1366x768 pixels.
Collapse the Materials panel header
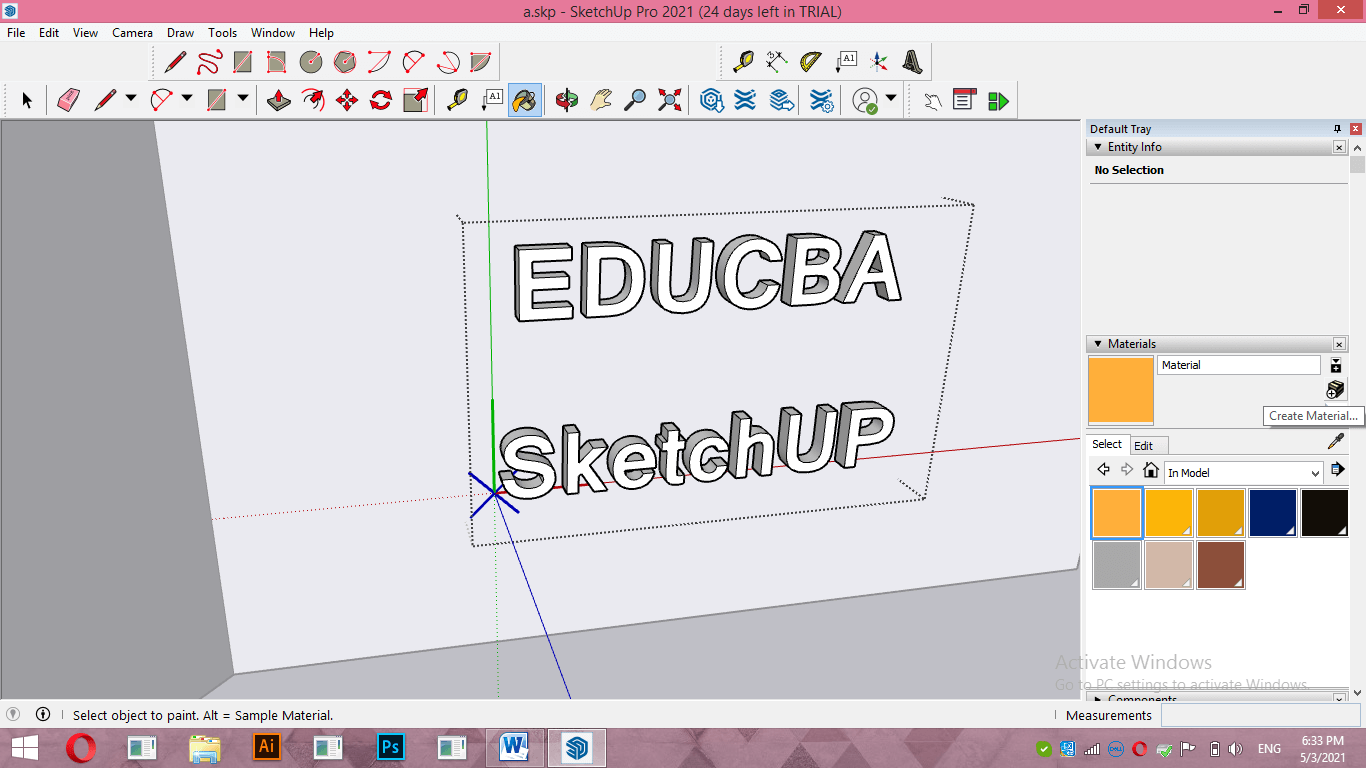pos(1098,344)
